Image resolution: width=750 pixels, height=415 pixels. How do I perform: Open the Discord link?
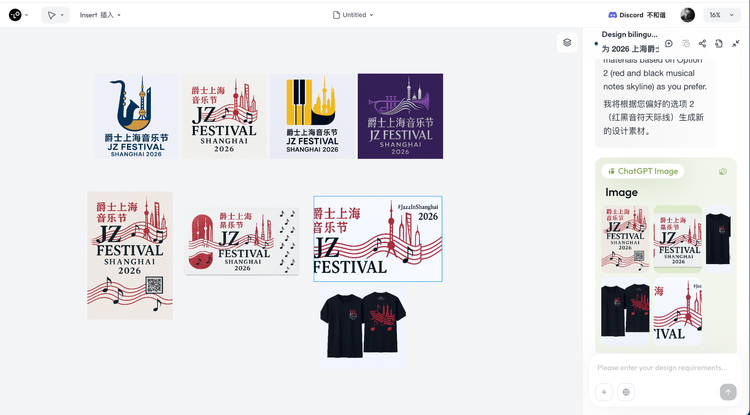click(x=637, y=15)
